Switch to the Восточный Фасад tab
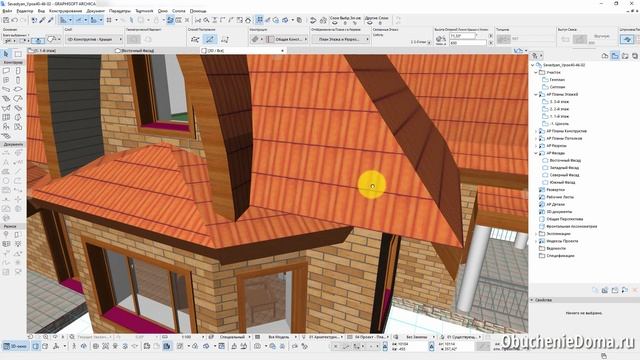Viewport: 640px width, 360px height. [x=157, y=51]
